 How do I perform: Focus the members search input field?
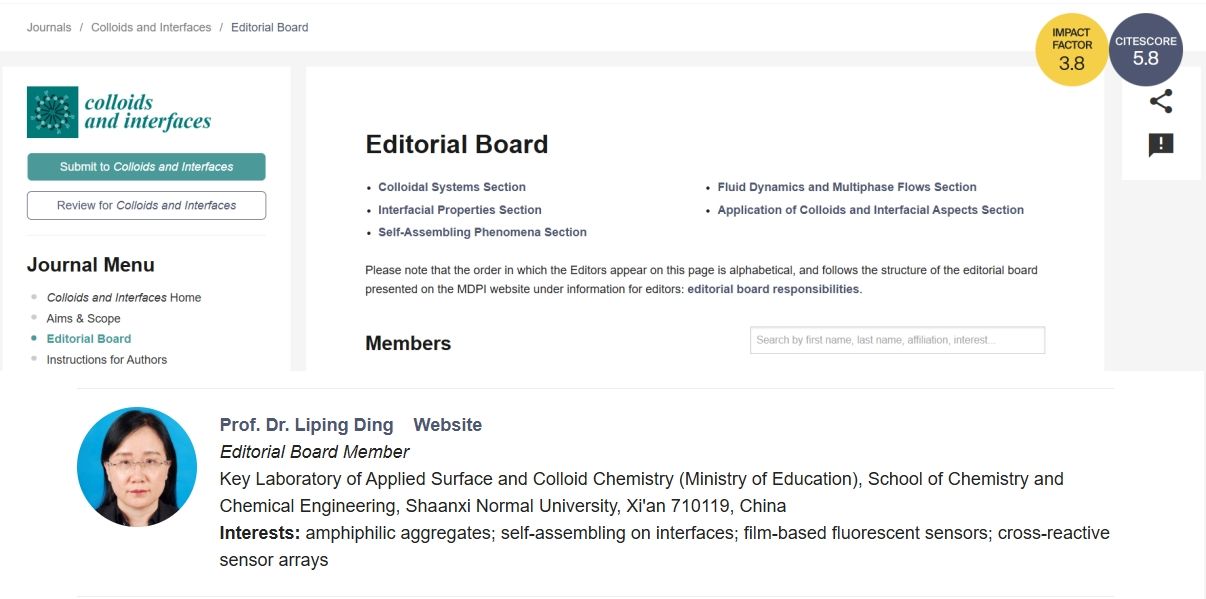pyautogui.click(x=897, y=340)
